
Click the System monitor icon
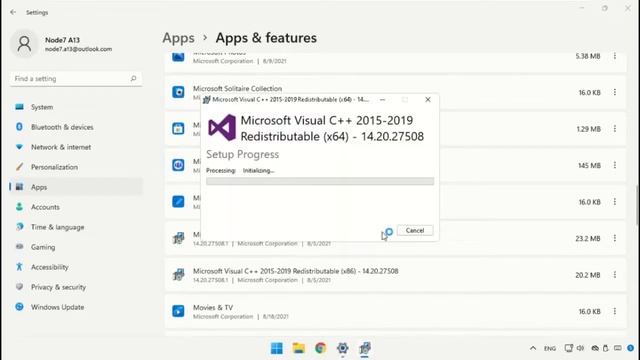click(19, 107)
